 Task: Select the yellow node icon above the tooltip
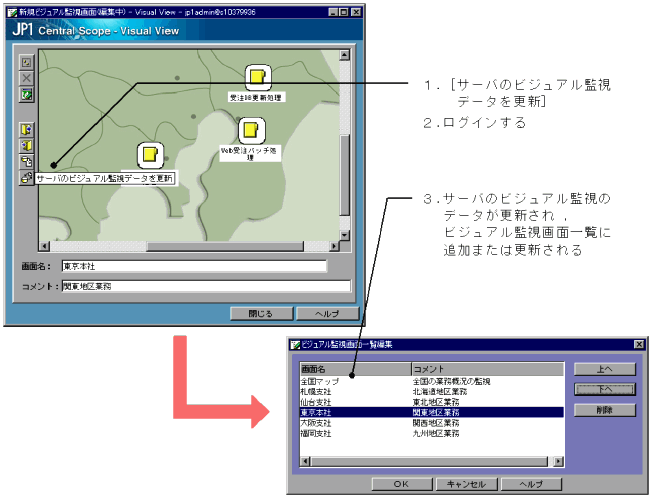150,155
